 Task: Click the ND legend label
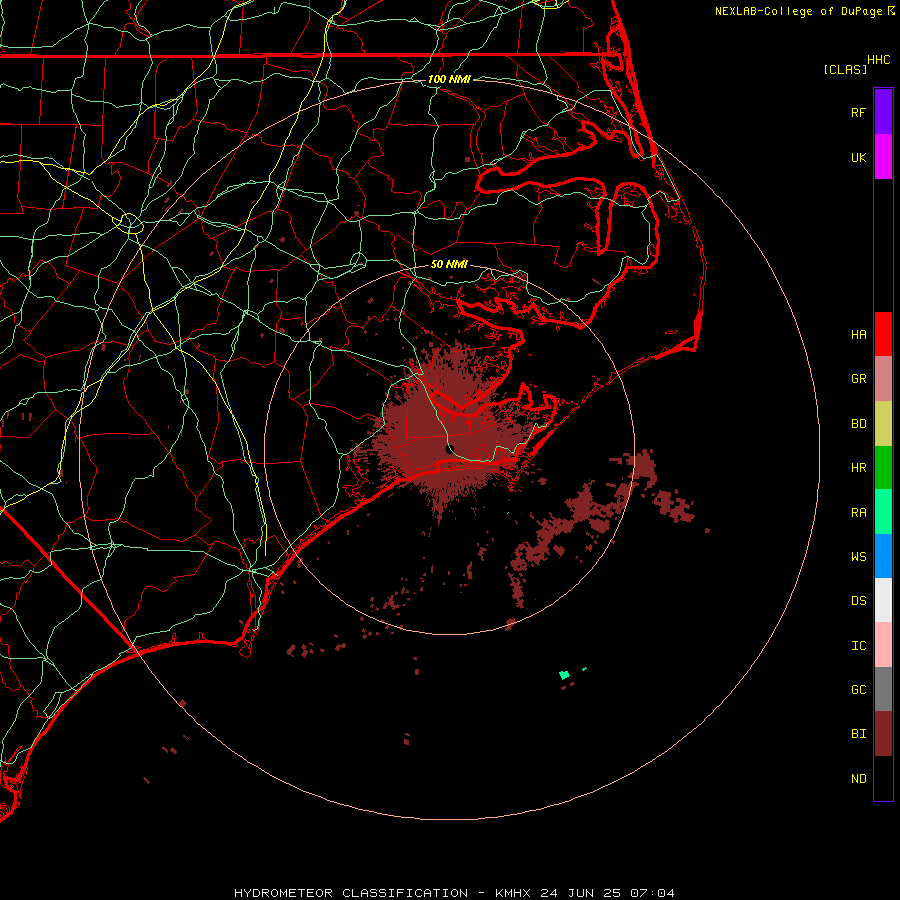[858, 779]
